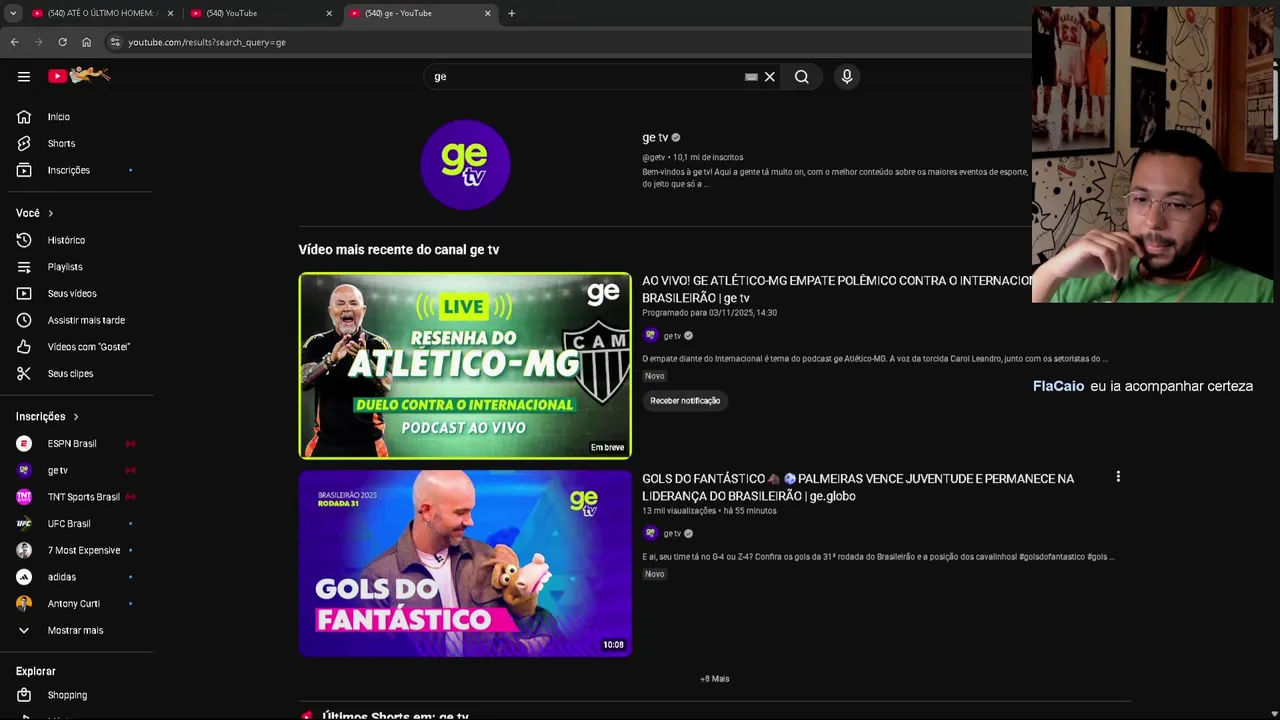Click site information icon in address bar
Screen dimensions: 1280x720
(115, 42)
